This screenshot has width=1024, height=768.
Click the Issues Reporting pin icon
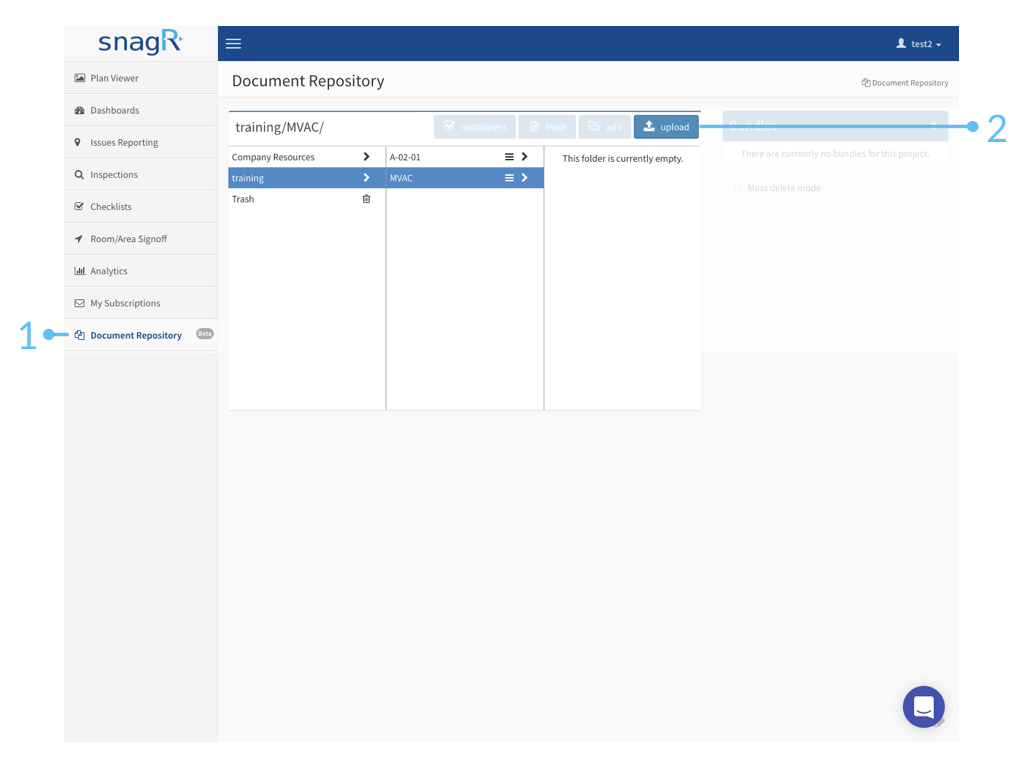78,142
